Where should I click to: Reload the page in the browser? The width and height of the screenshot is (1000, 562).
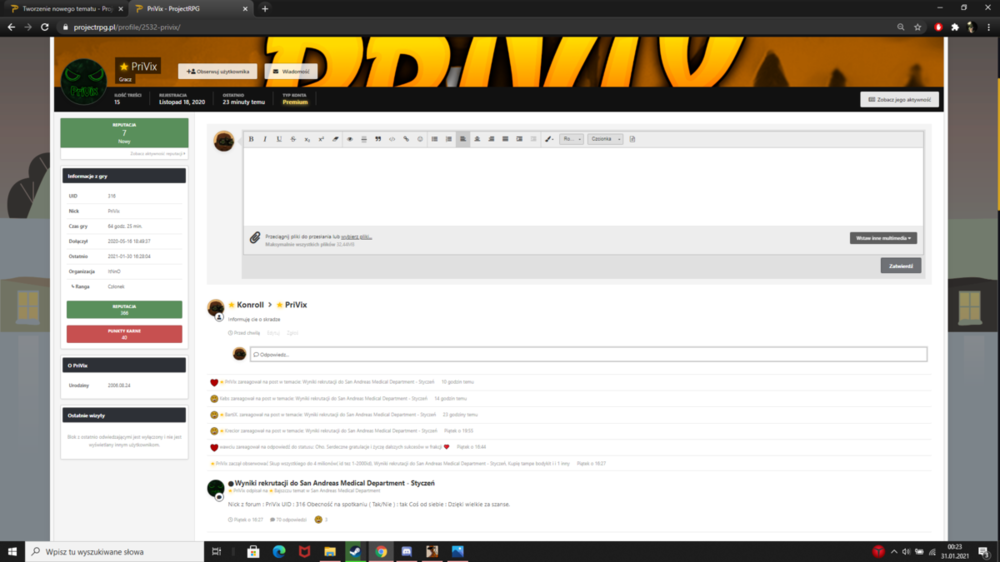click(45, 27)
